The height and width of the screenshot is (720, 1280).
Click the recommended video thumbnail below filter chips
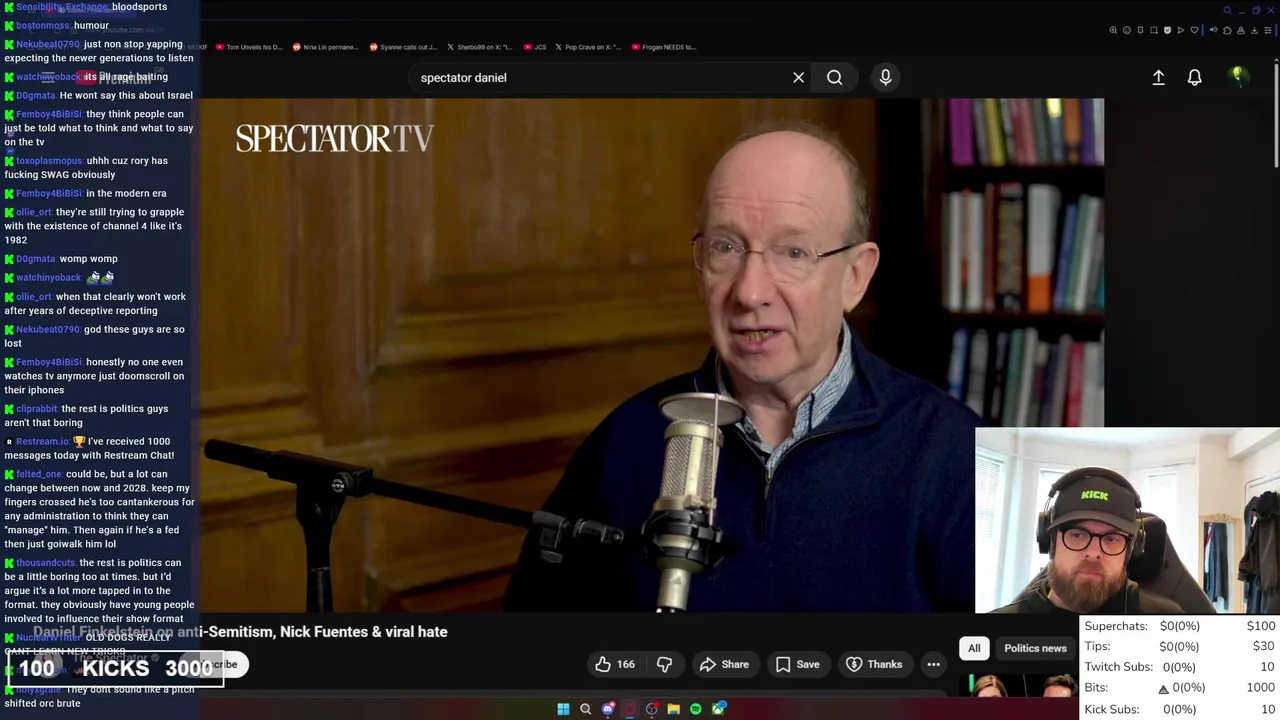(1020, 686)
